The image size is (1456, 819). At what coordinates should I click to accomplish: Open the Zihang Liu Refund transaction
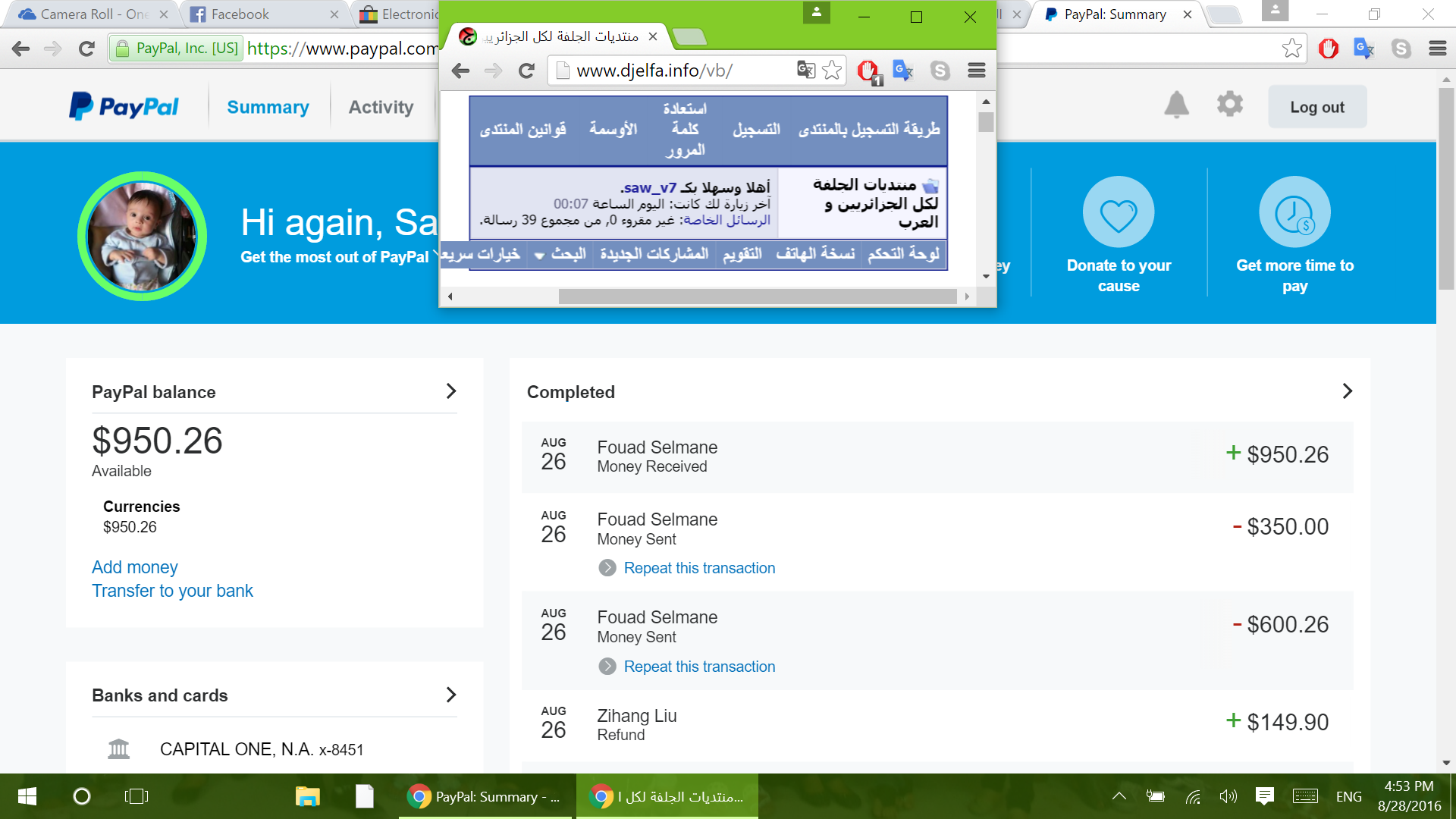pyautogui.click(x=937, y=725)
